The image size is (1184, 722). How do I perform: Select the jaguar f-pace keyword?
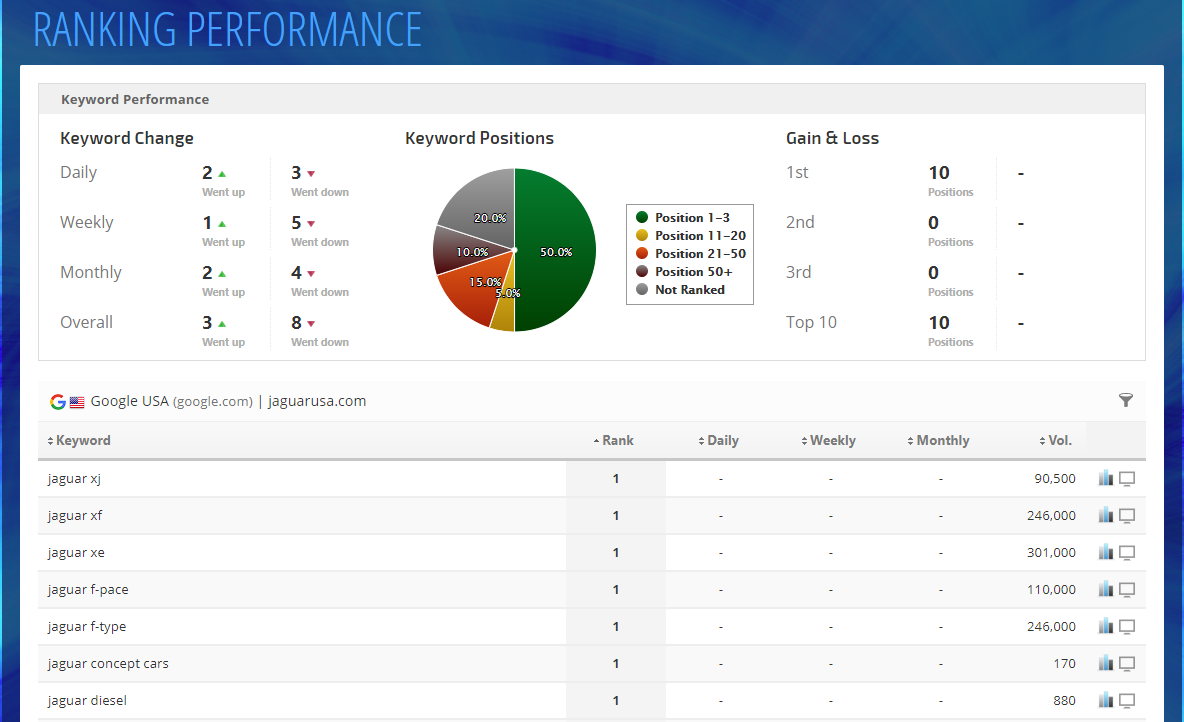pyautogui.click(x=88, y=590)
